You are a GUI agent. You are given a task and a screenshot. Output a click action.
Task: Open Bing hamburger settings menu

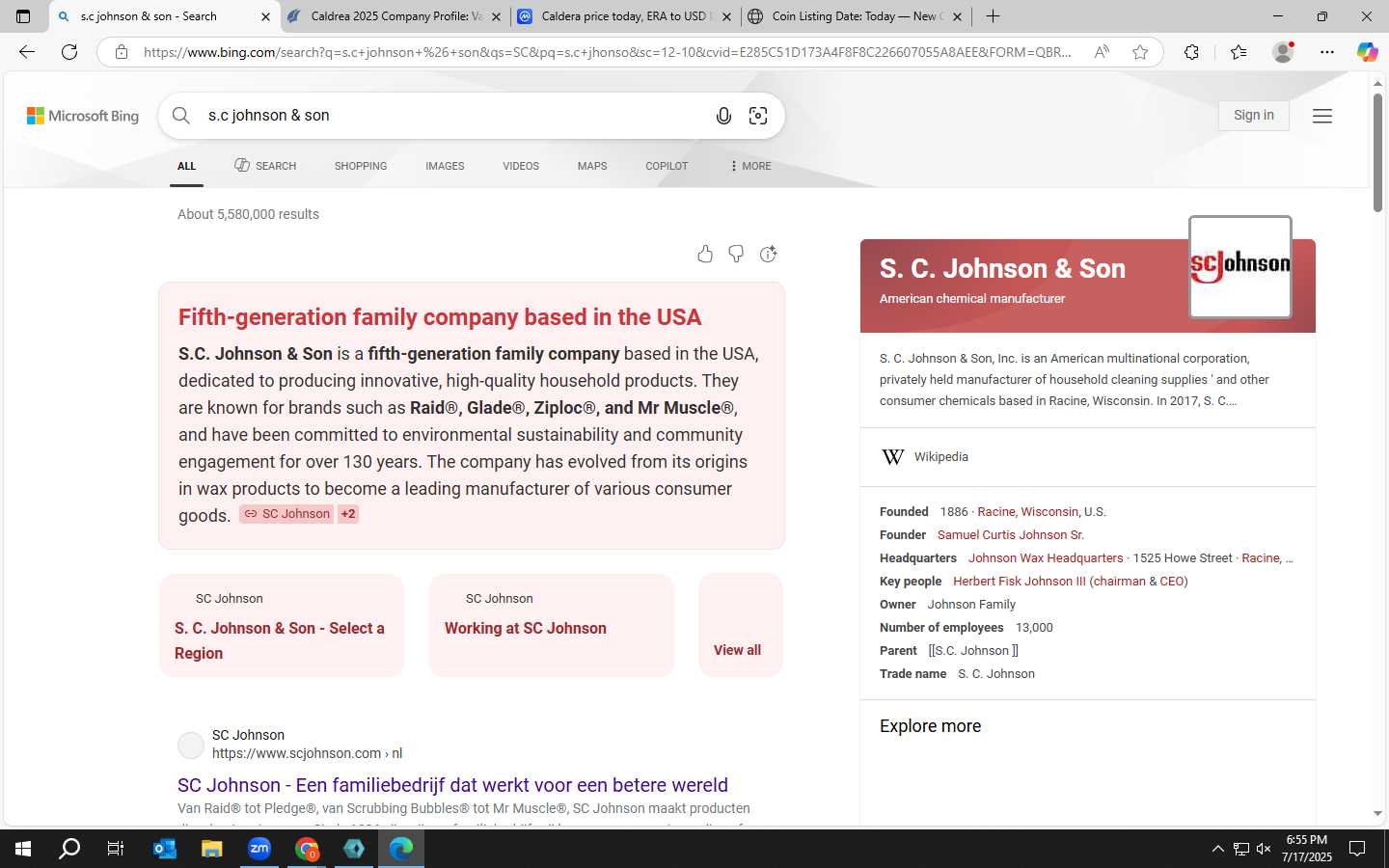click(1322, 116)
